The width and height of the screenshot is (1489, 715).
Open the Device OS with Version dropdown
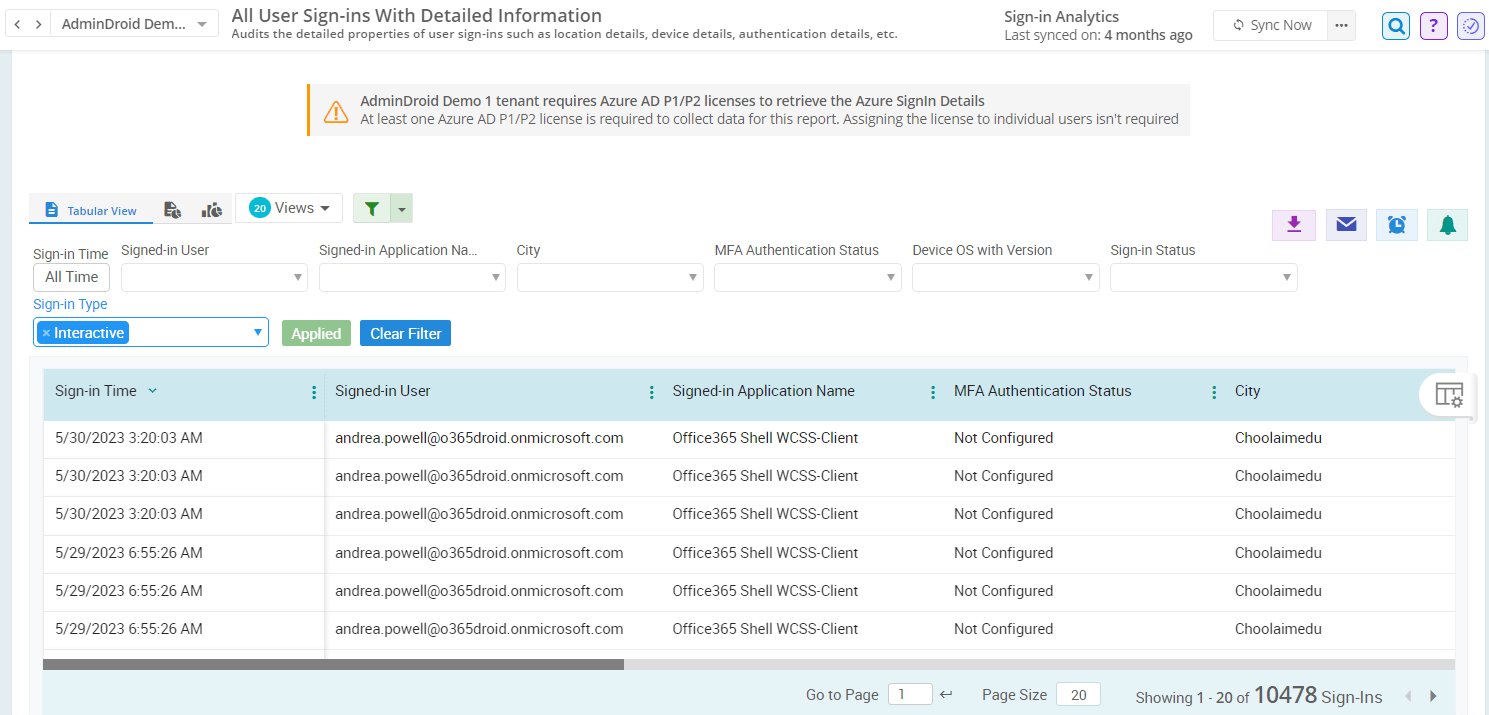click(x=1006, y=277)
